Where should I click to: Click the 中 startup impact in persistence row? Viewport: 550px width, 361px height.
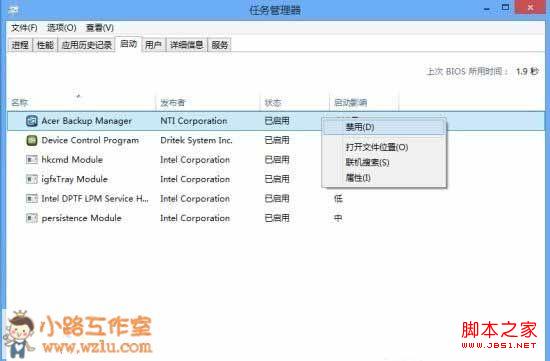338,218
